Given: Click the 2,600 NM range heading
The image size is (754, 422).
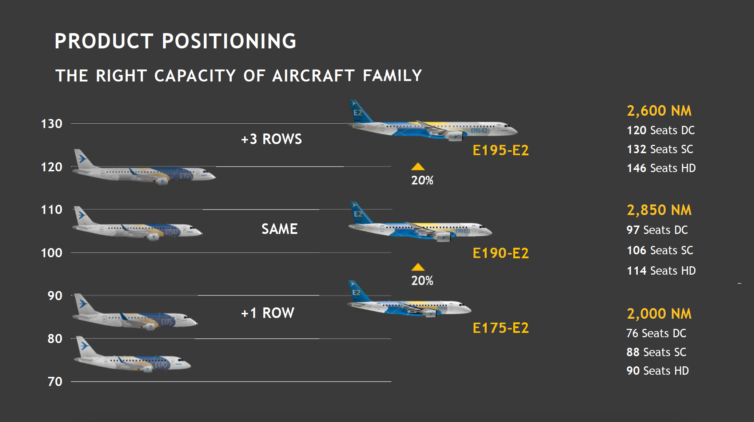Looking at the screenshot, I should tap(659, 111).
